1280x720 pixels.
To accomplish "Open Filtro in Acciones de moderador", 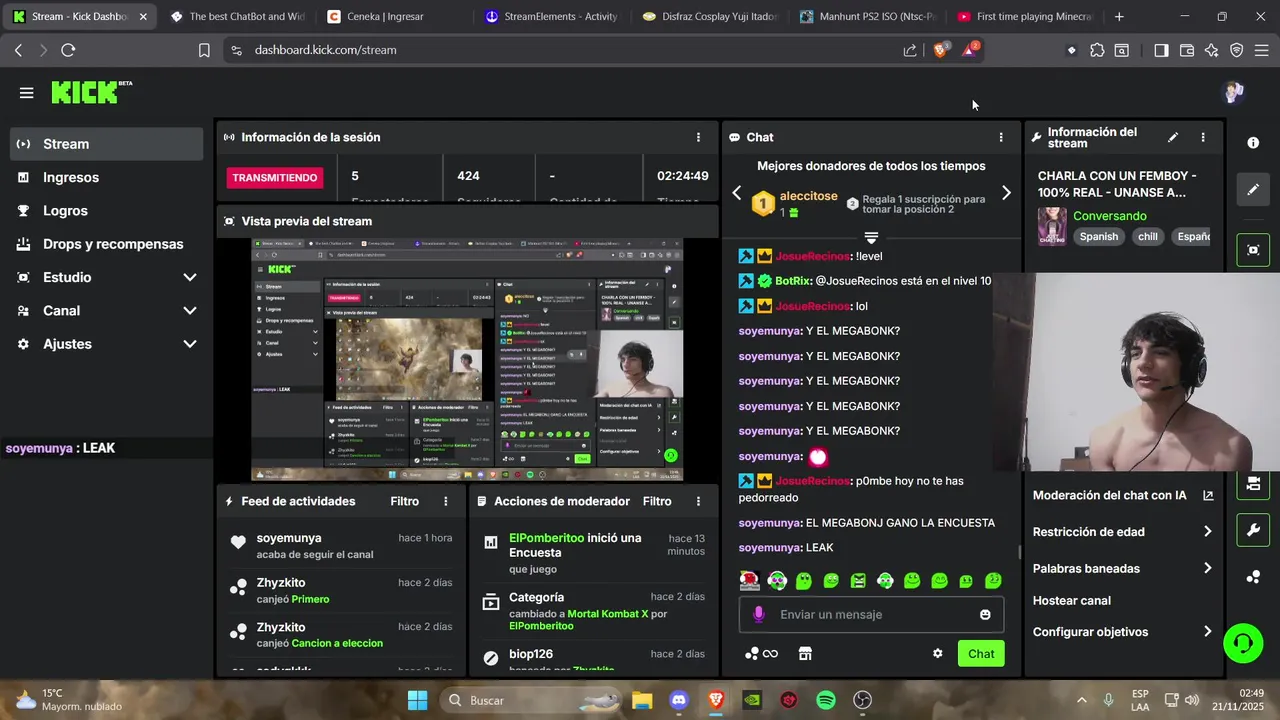I will pyautogui.click(x=657, y=501).
